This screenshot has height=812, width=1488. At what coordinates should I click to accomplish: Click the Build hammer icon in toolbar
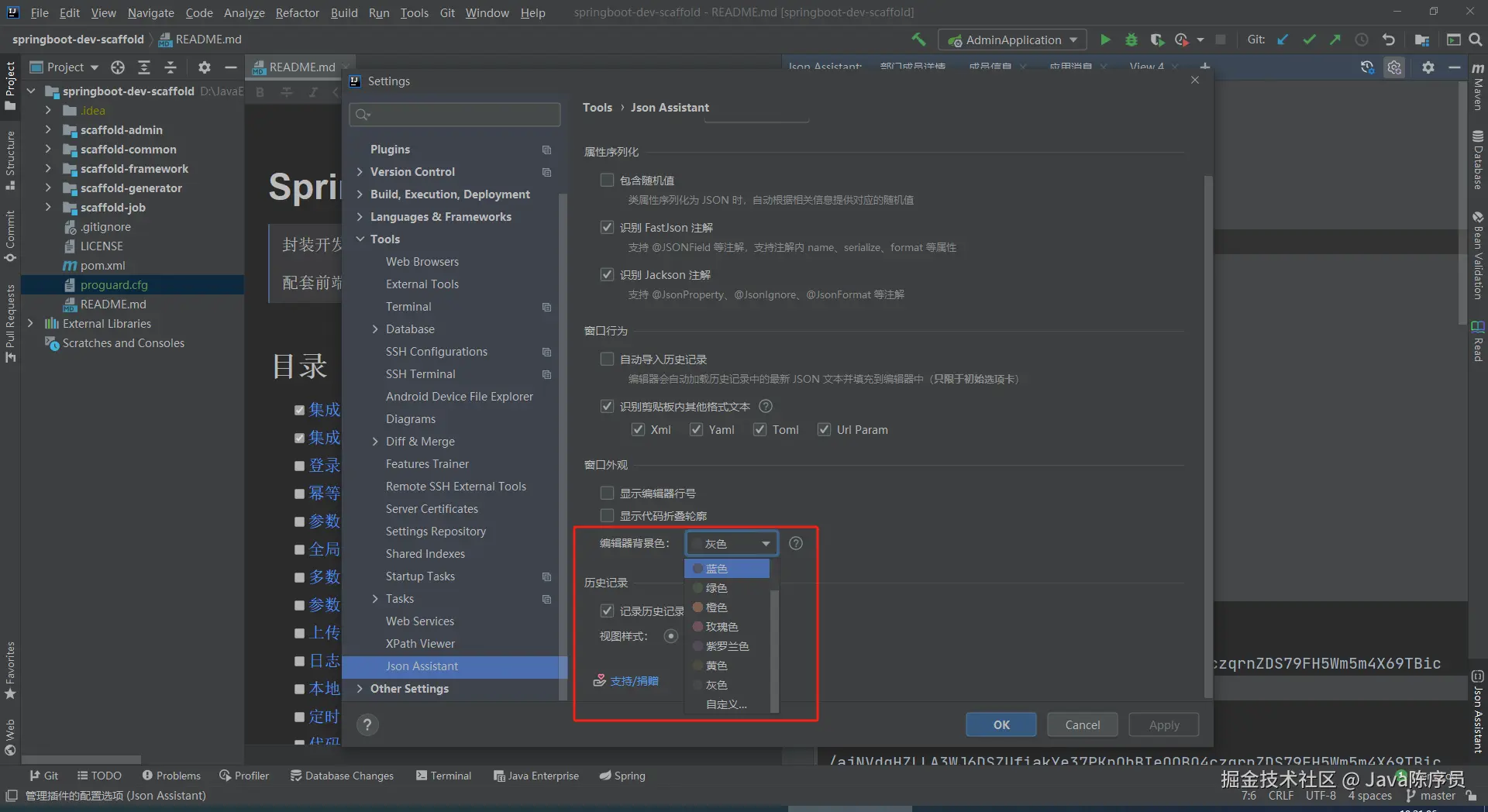click(918, 40)
